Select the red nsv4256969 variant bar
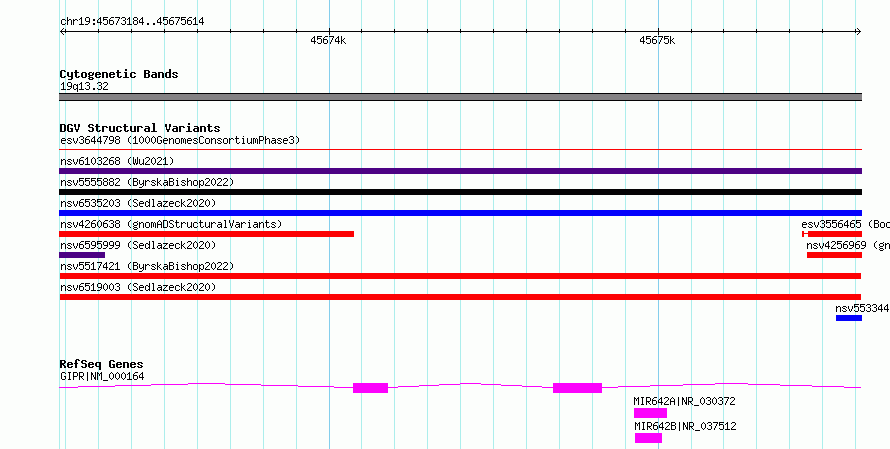The image size is (890, 449). point(834,255)
